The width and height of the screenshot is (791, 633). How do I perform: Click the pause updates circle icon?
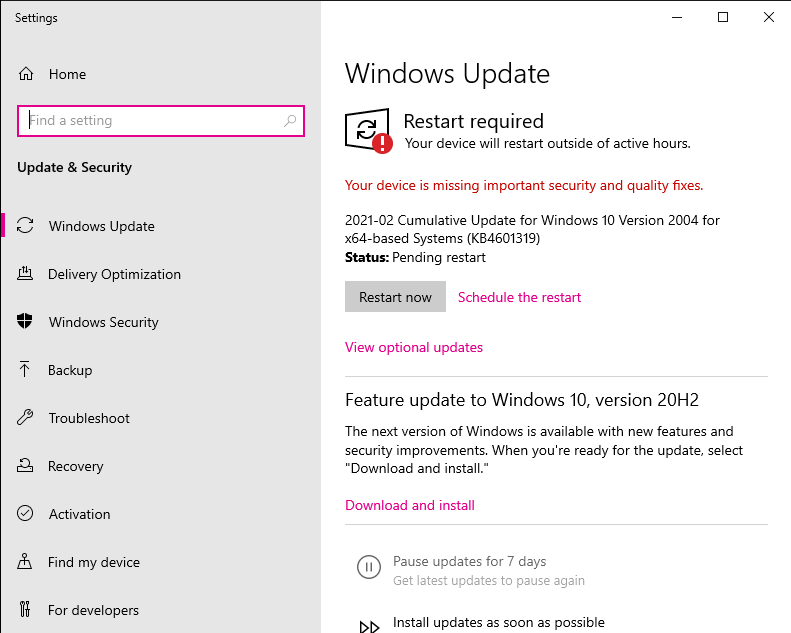point(369,567)
